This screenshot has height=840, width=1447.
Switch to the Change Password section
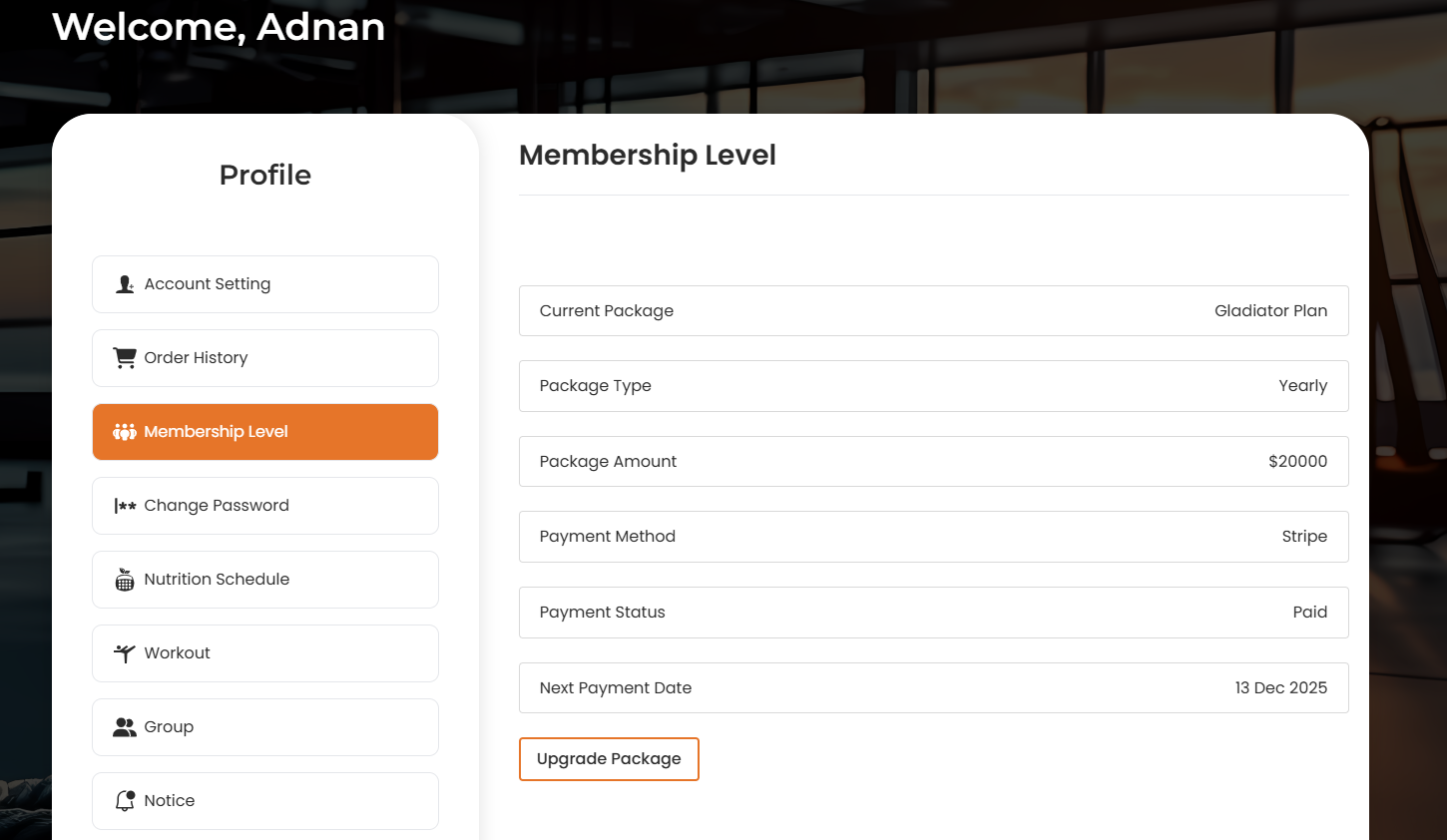(264, 505)
